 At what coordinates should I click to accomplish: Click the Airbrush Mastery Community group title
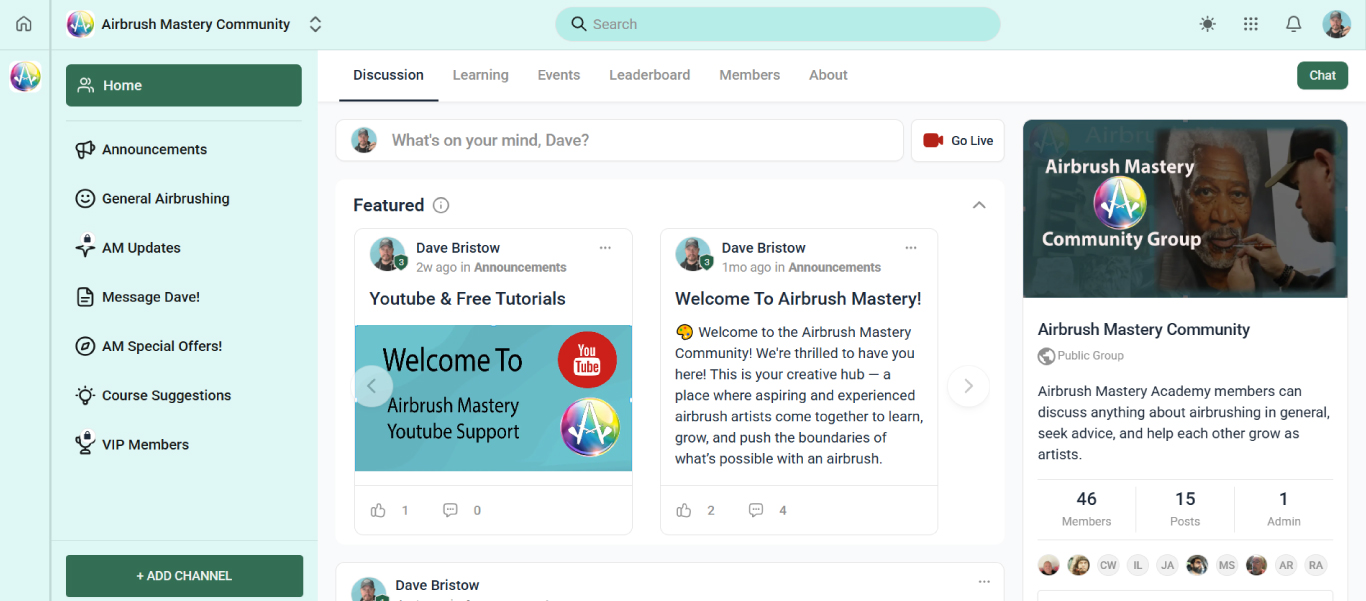[1144, 329]
